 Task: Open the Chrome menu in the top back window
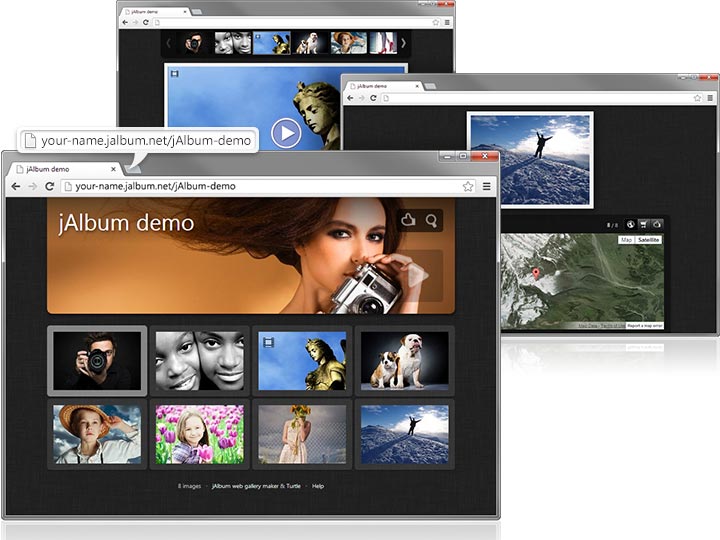[x=447, y=22]
